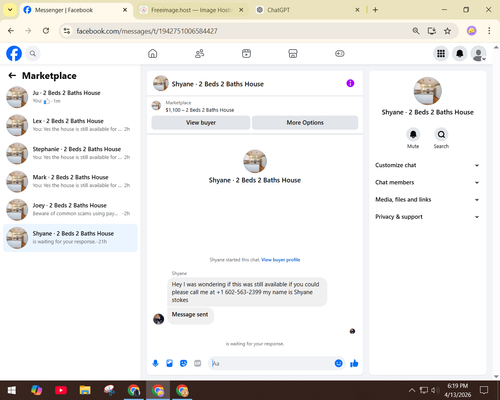
Task: Click Shyane's large profile picture in right panel
Action: tap(428, 91)
